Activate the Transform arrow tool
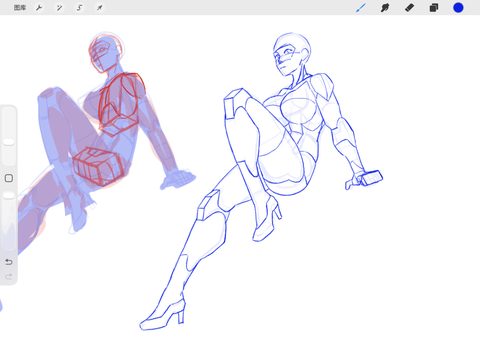The width and height of the screenshot is (480, 360). 99,8
